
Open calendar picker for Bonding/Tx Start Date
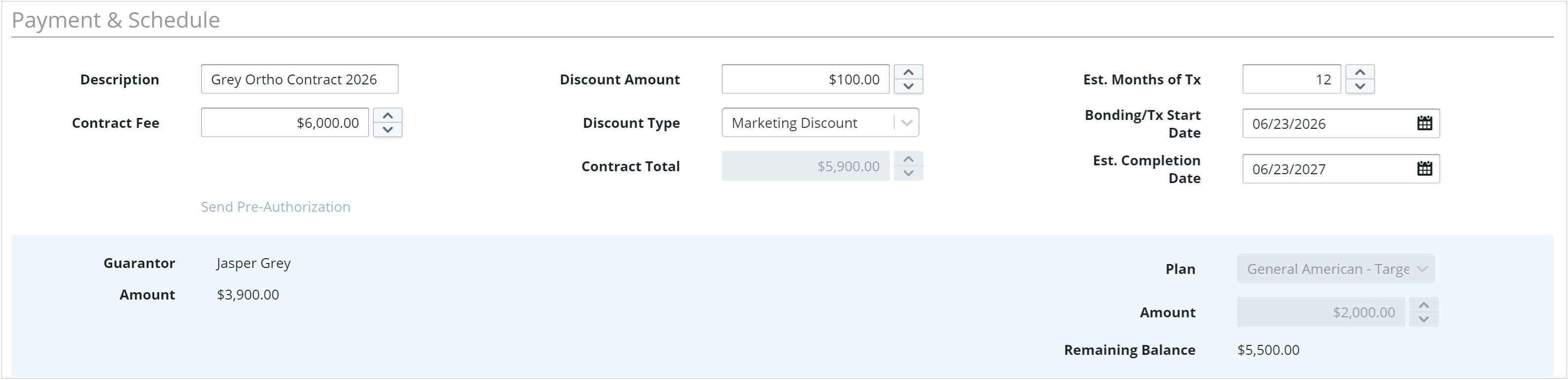(1424, 123)
